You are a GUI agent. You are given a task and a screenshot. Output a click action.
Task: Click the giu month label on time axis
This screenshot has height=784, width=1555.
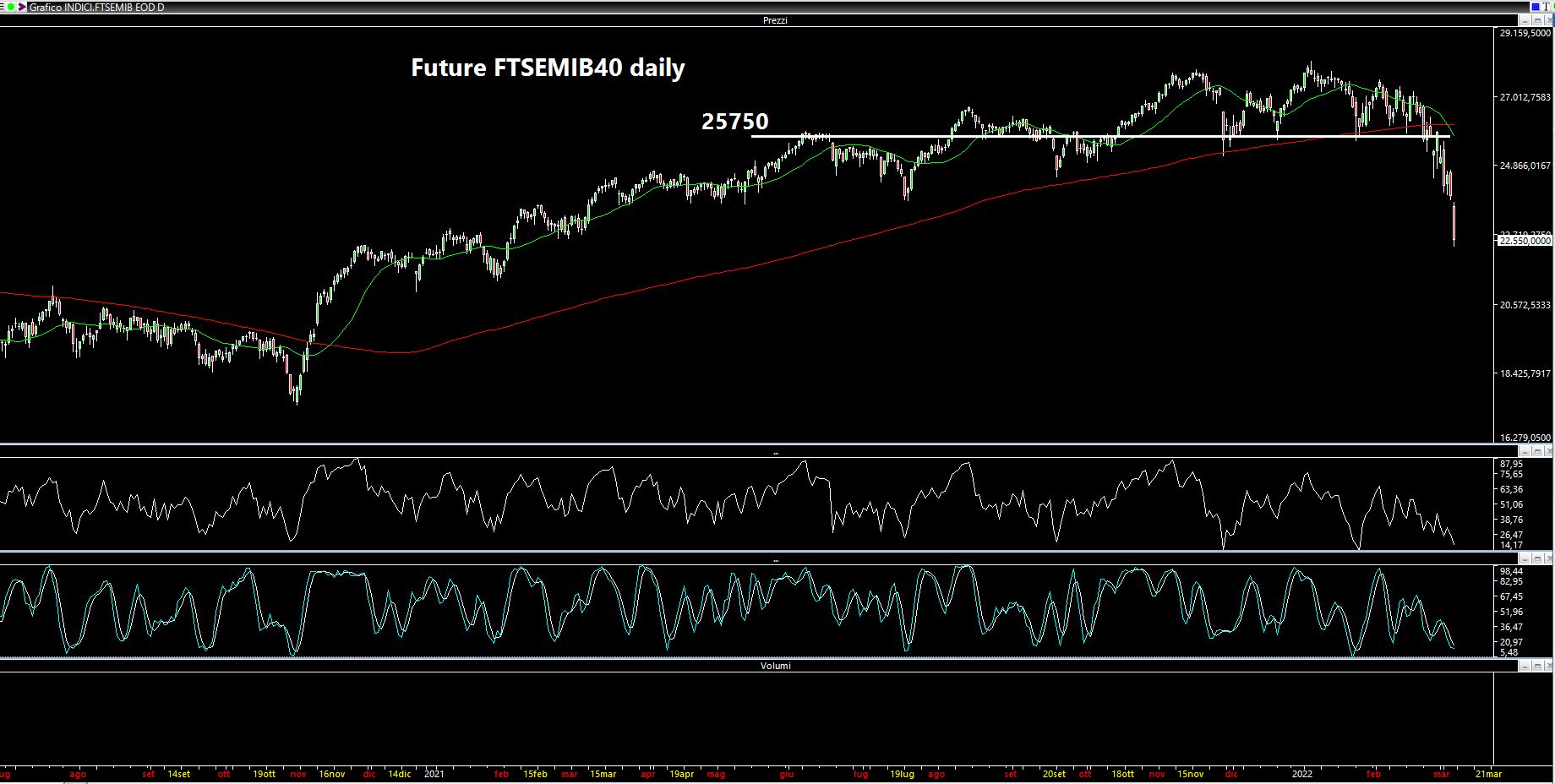pos(786,773)
